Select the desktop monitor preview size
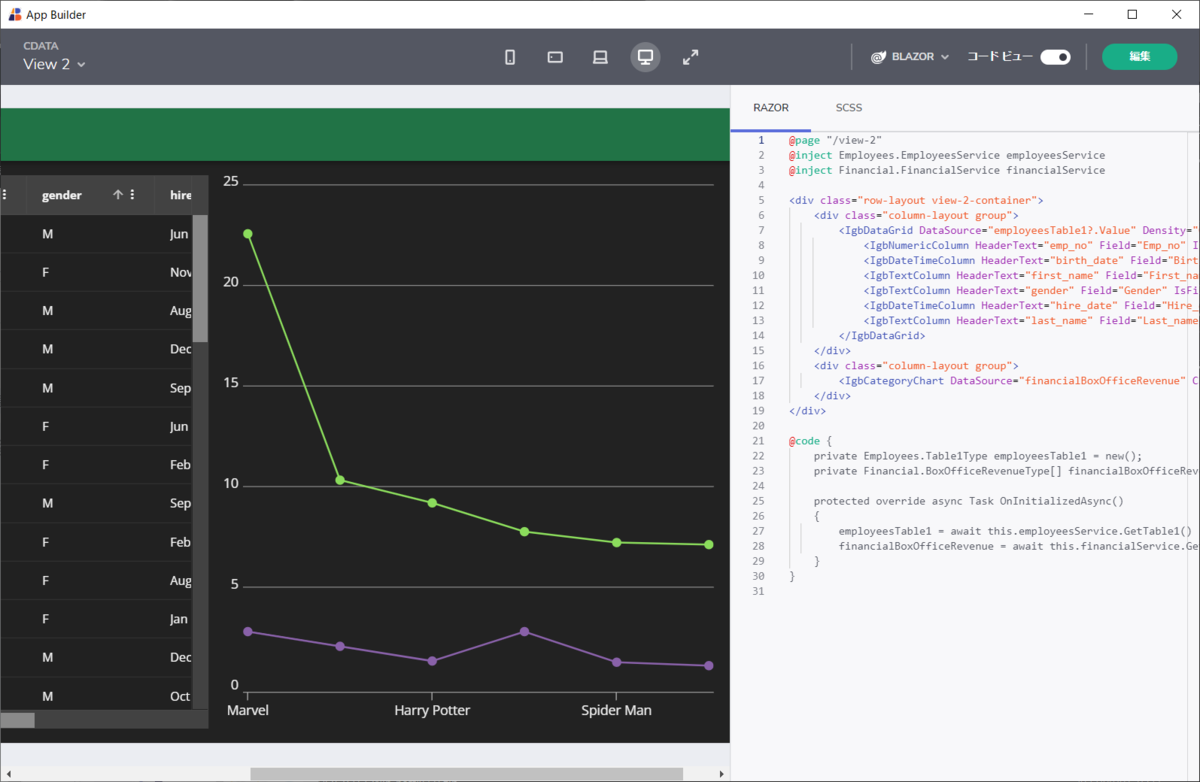 click(645, 57)
